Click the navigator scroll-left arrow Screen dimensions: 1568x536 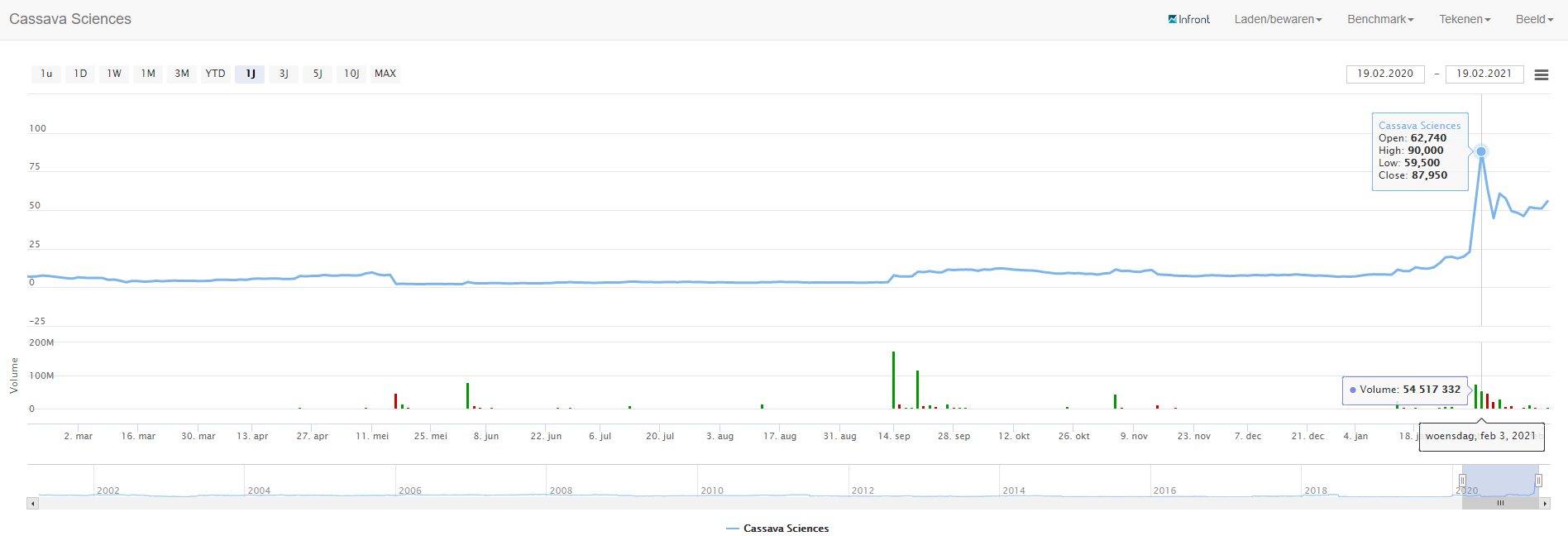click(32, 503)
